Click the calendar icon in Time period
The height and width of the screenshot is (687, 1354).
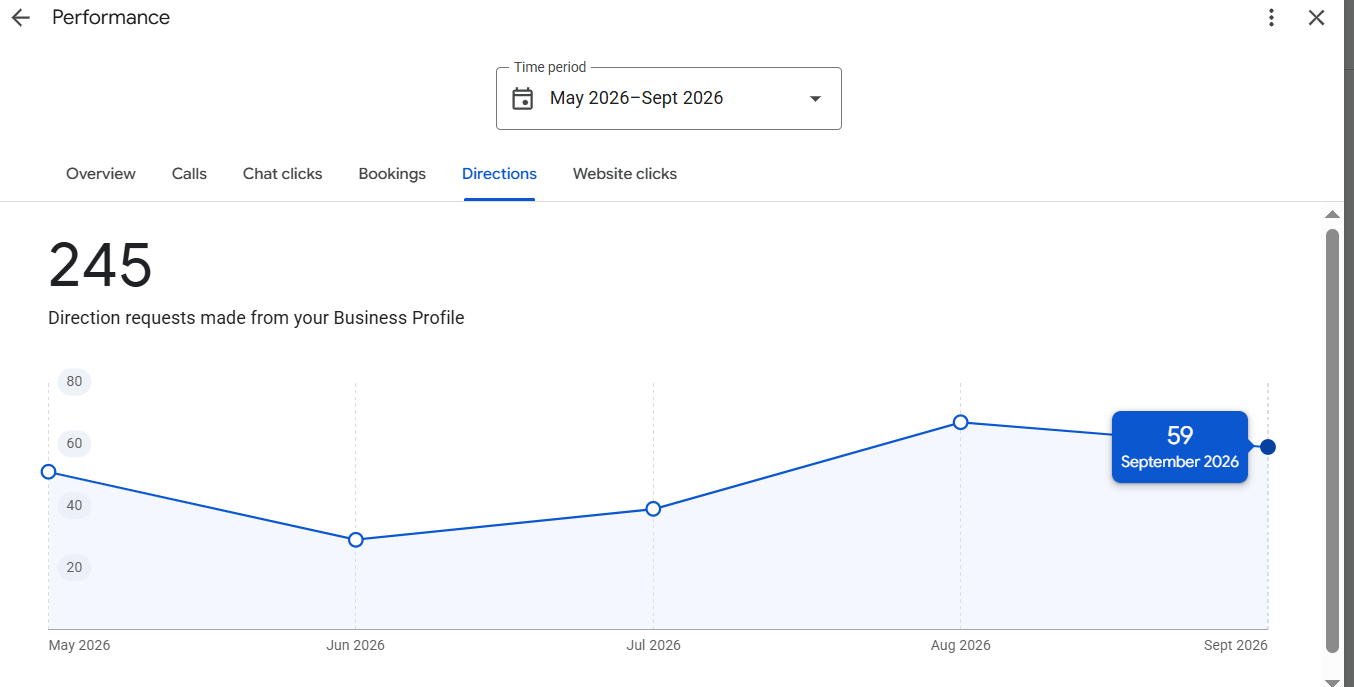click(523, 98)
